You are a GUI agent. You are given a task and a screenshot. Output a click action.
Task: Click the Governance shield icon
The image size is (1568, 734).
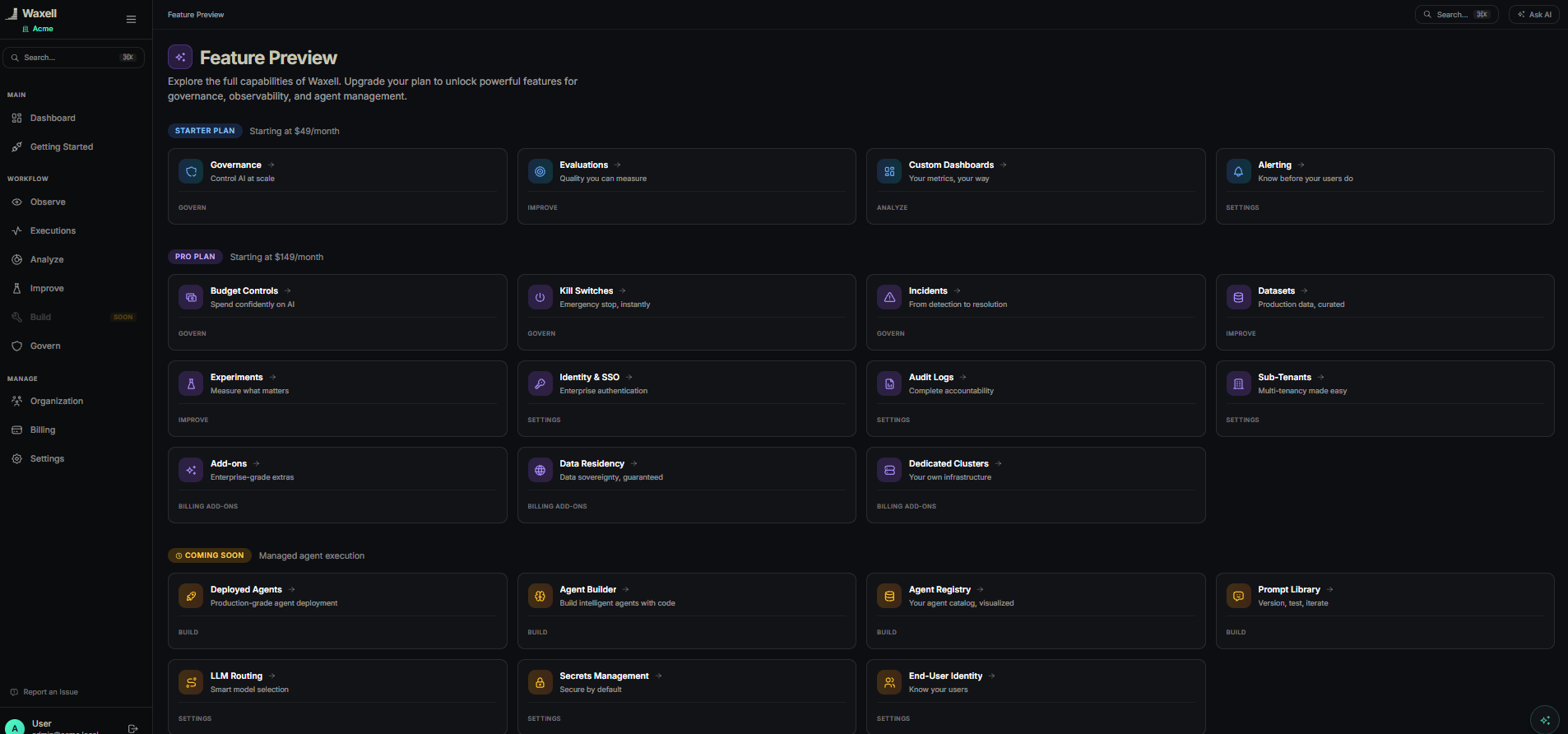tap(191, 171)
